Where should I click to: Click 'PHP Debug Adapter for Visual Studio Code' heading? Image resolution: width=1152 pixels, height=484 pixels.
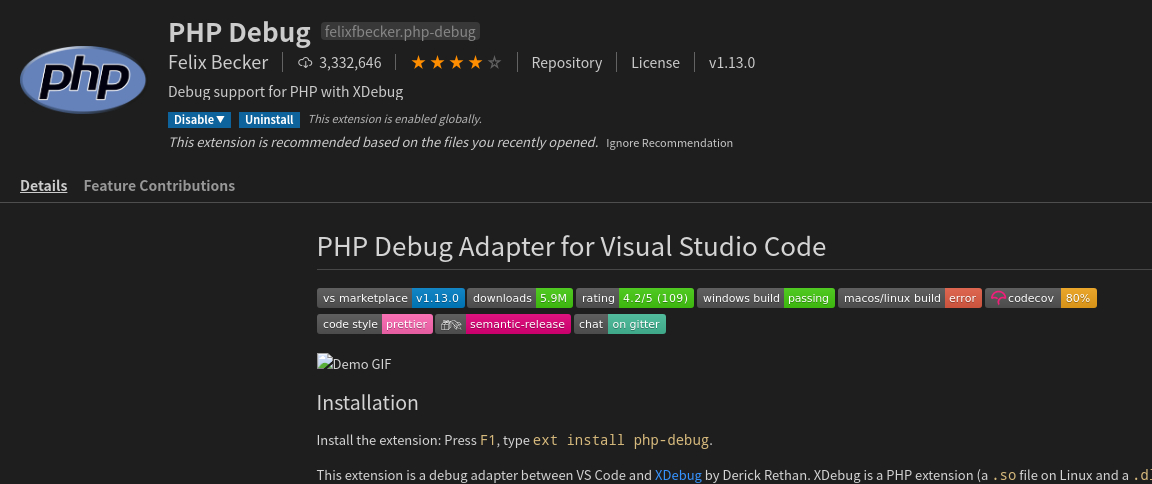click(x=571, y=247)
